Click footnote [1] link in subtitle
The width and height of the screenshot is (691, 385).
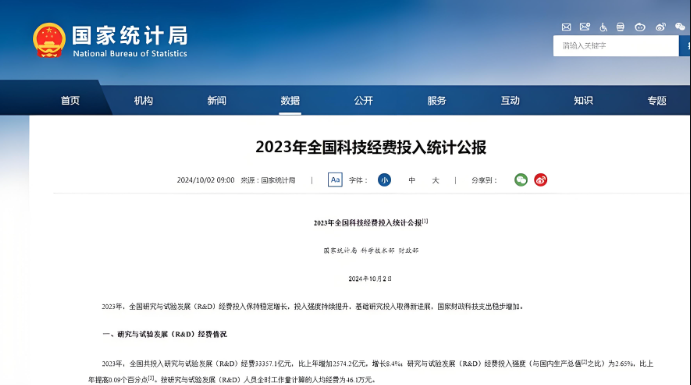pos(425,221)
